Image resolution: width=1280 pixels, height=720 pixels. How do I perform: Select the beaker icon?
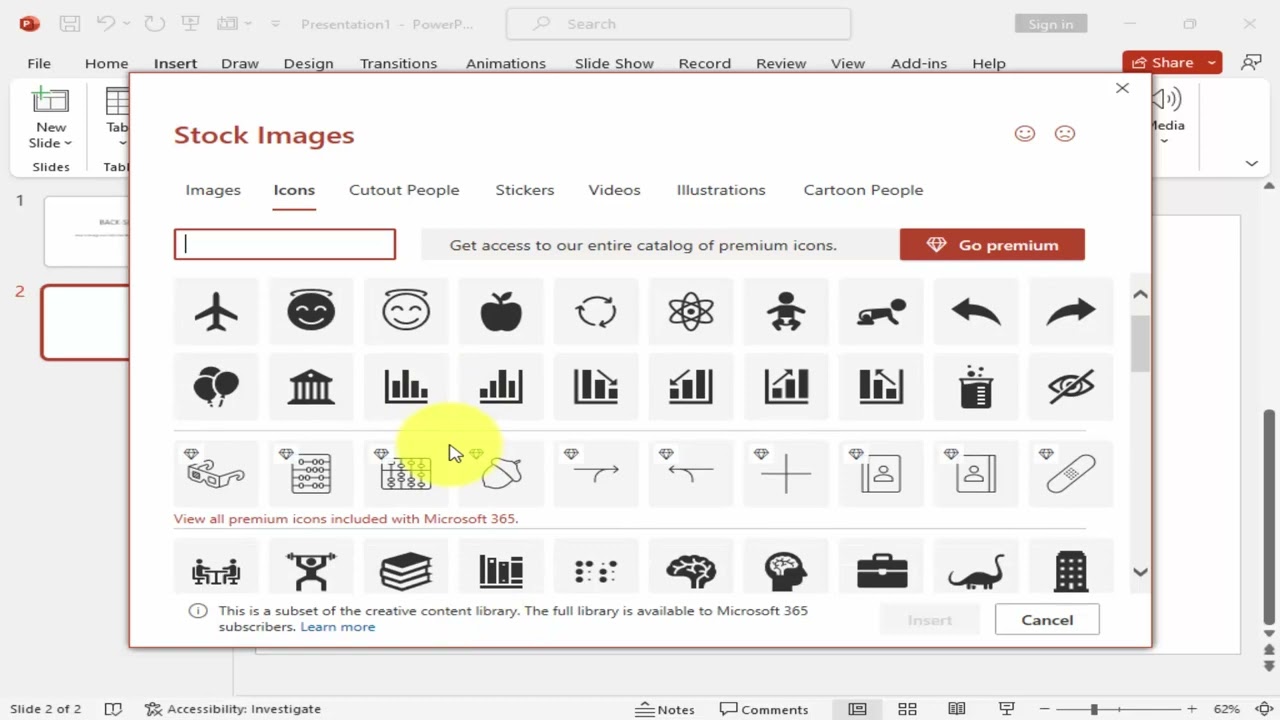976,386
